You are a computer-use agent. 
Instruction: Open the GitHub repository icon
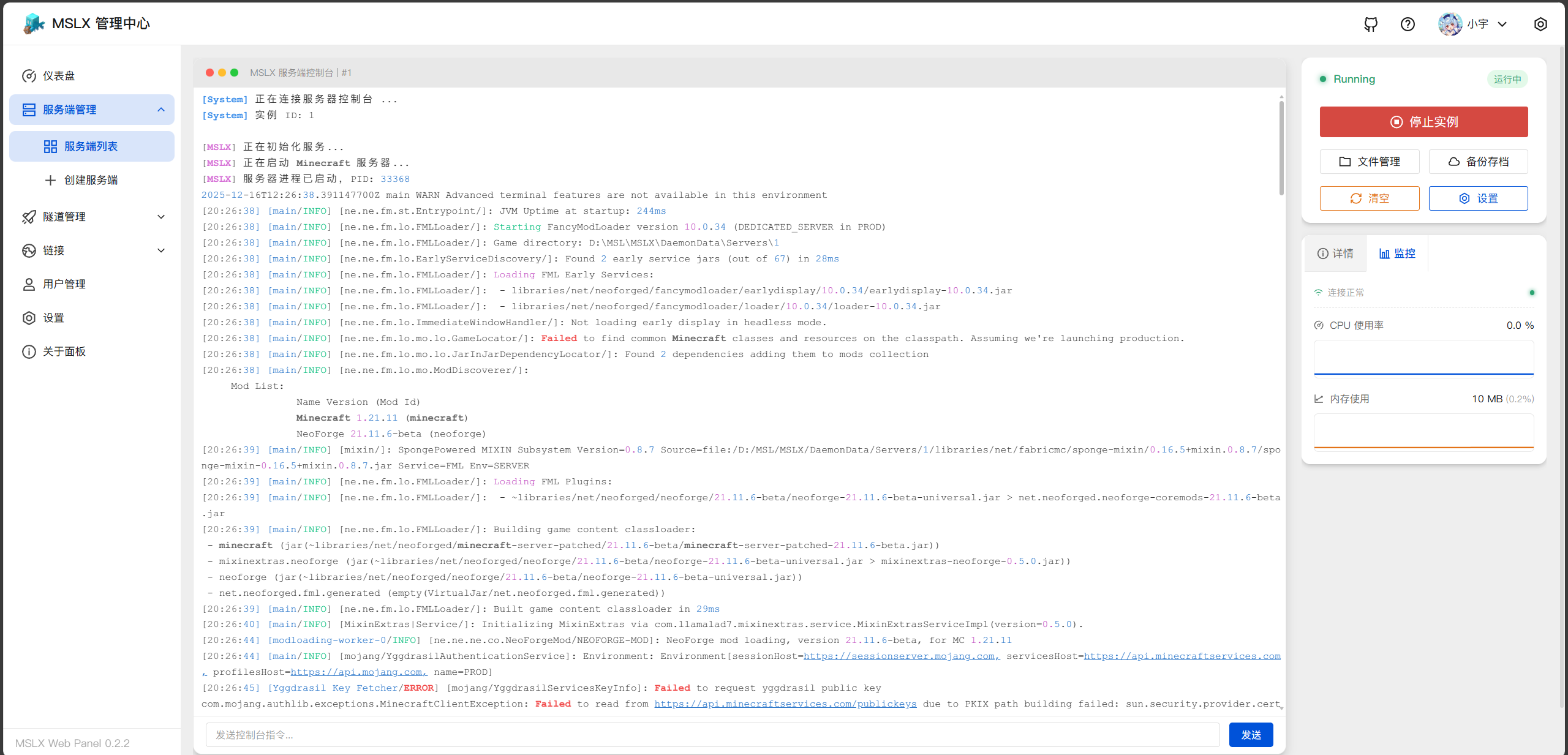tap(1371, 24)
